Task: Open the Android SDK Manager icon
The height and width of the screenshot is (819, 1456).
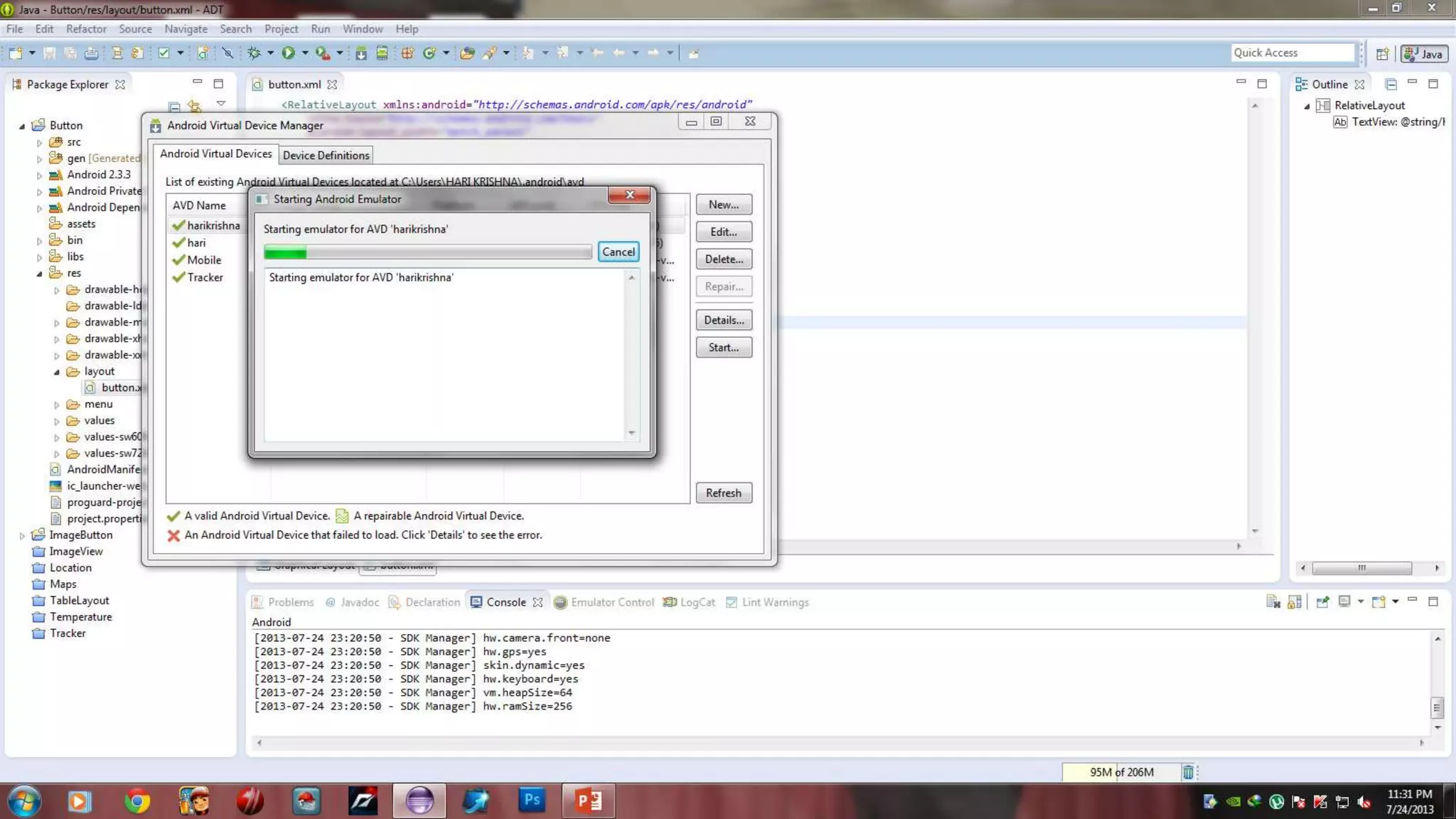Action: point(361,53)
